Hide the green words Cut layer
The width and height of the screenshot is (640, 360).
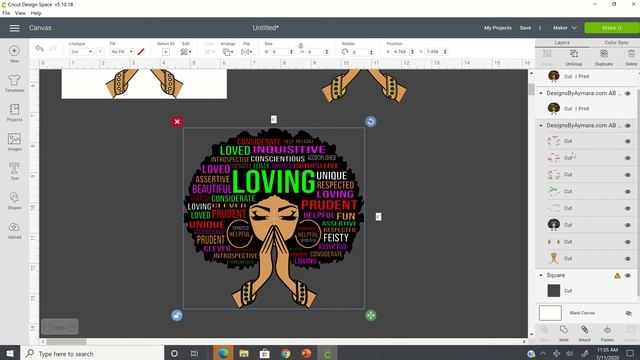point(628,191)
